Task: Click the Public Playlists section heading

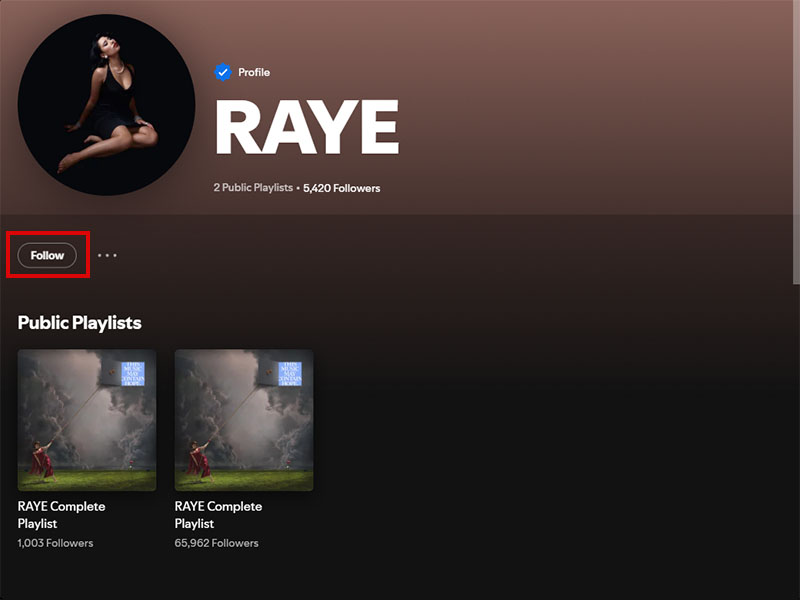Action: point(80,322)
